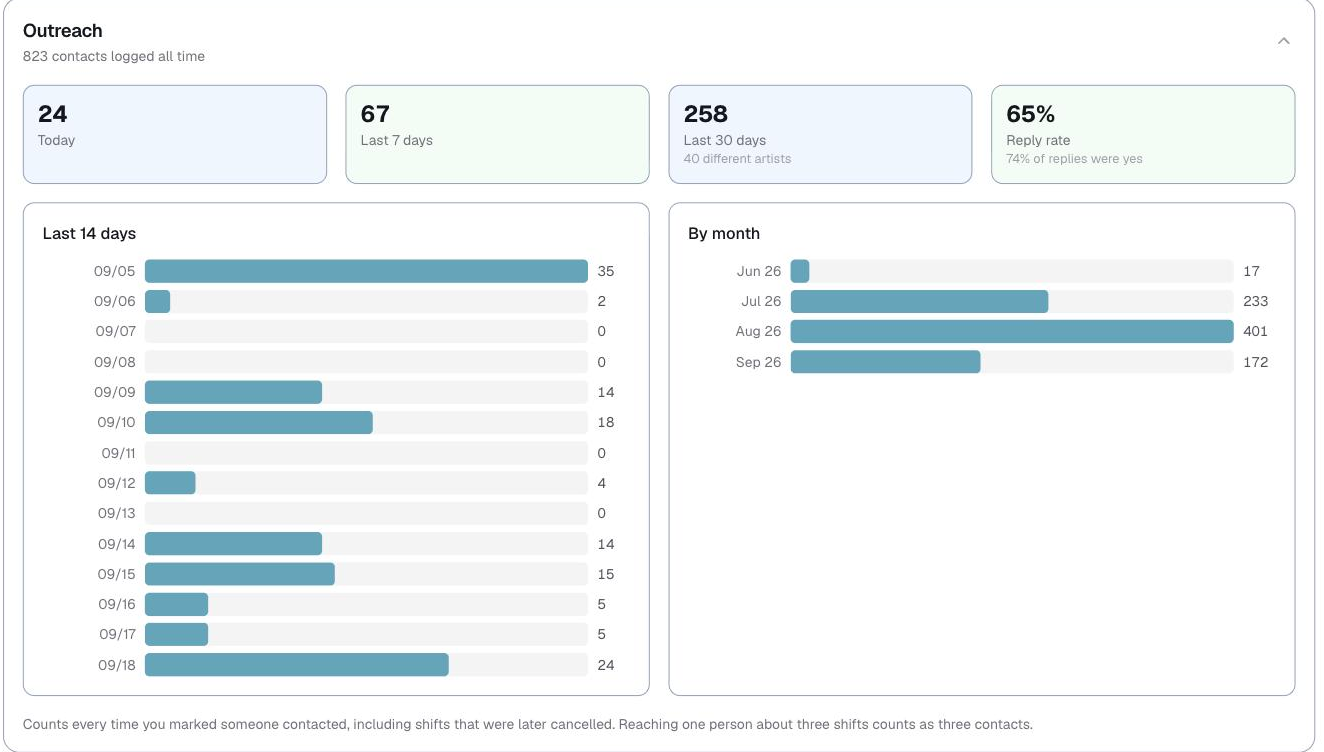The width and height of the screenshot is (1324, 752).
Task: Select the Aug 26 monthly bar
Action: [1012, 331]
